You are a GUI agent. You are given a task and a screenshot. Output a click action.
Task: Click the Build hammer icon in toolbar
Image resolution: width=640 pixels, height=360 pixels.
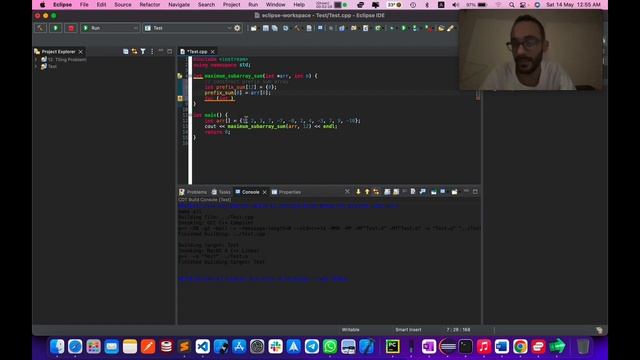click(40, 28)
